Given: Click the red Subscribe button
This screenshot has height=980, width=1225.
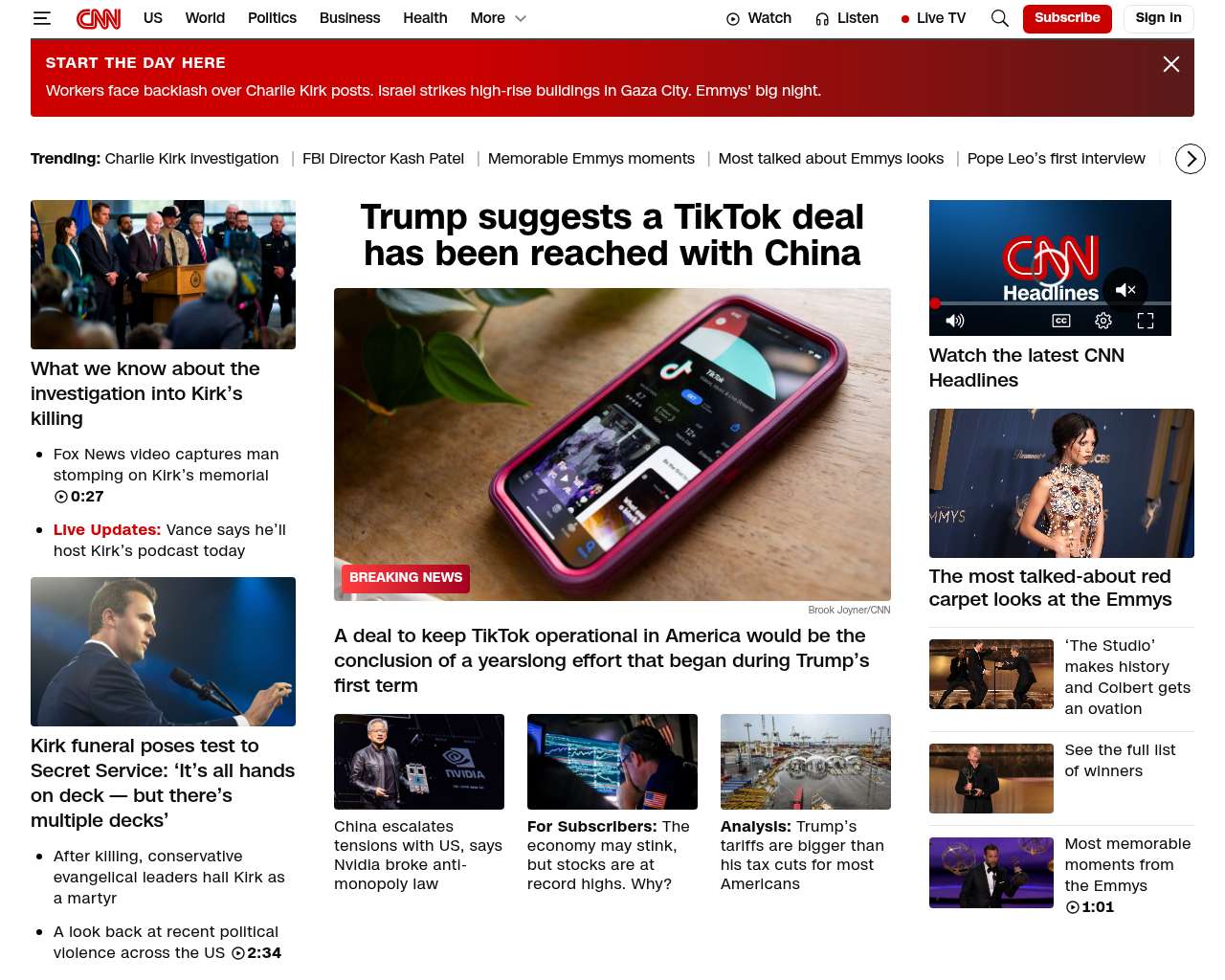Looking at the screenshot, I should click(1067, 18).
